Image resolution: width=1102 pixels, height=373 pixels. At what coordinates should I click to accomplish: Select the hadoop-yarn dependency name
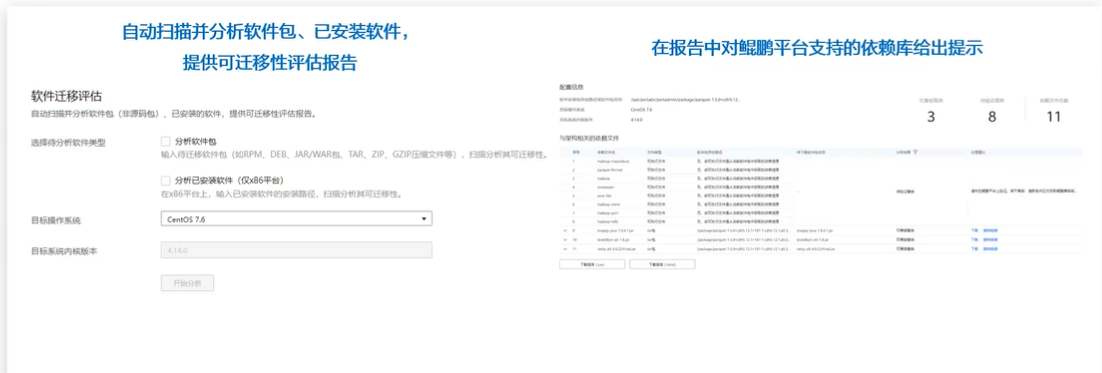click(x=608, y=213)
